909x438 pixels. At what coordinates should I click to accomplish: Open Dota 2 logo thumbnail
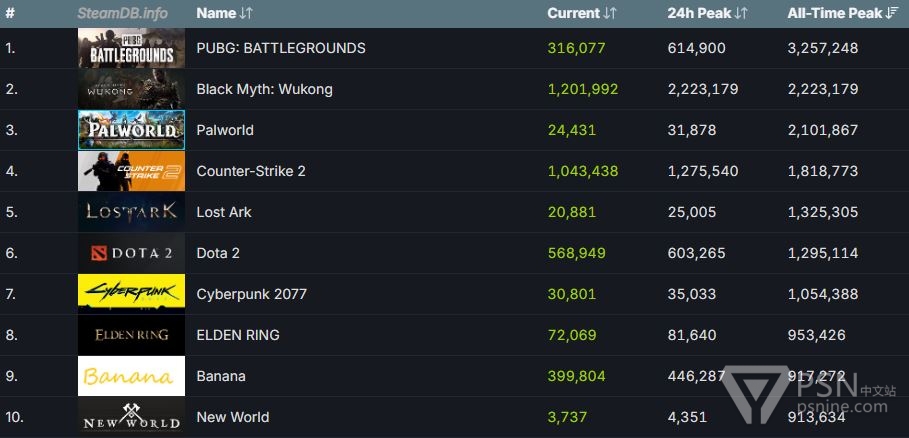132,253
